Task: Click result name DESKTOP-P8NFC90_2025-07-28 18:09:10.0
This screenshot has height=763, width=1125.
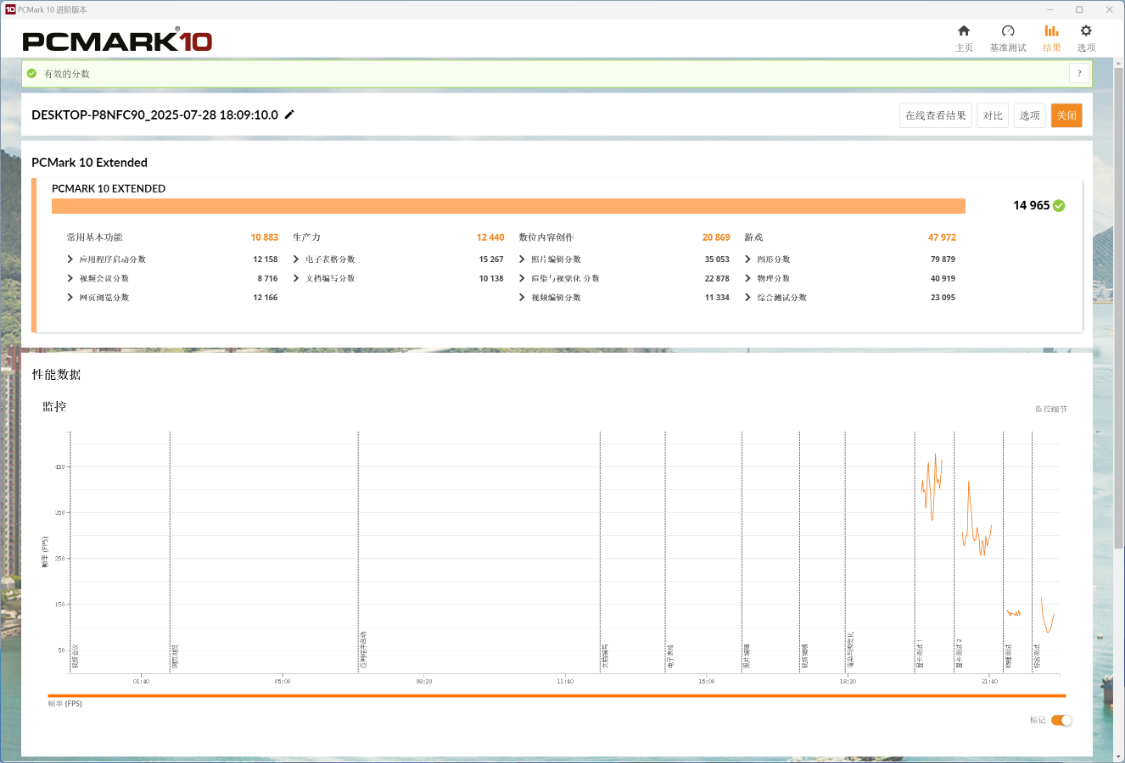Action: click(155, 115)
